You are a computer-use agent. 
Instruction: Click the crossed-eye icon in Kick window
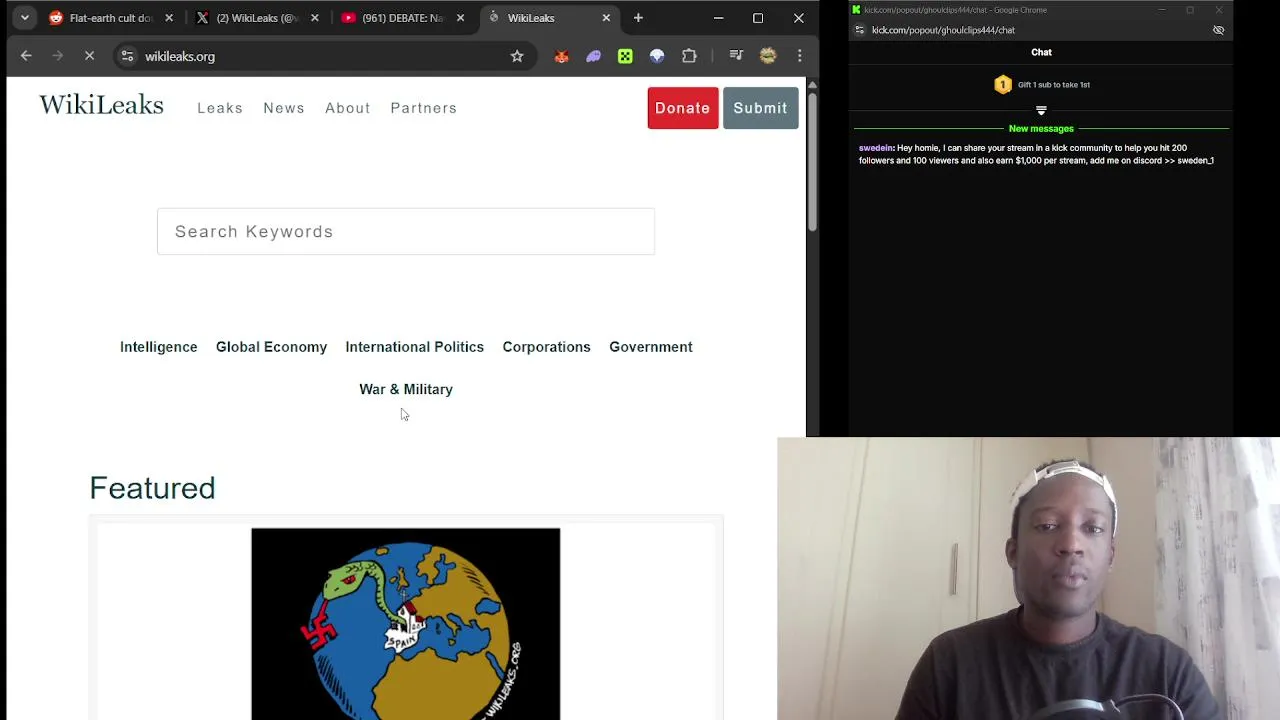pyautogui.click(x=1218, y=30)
